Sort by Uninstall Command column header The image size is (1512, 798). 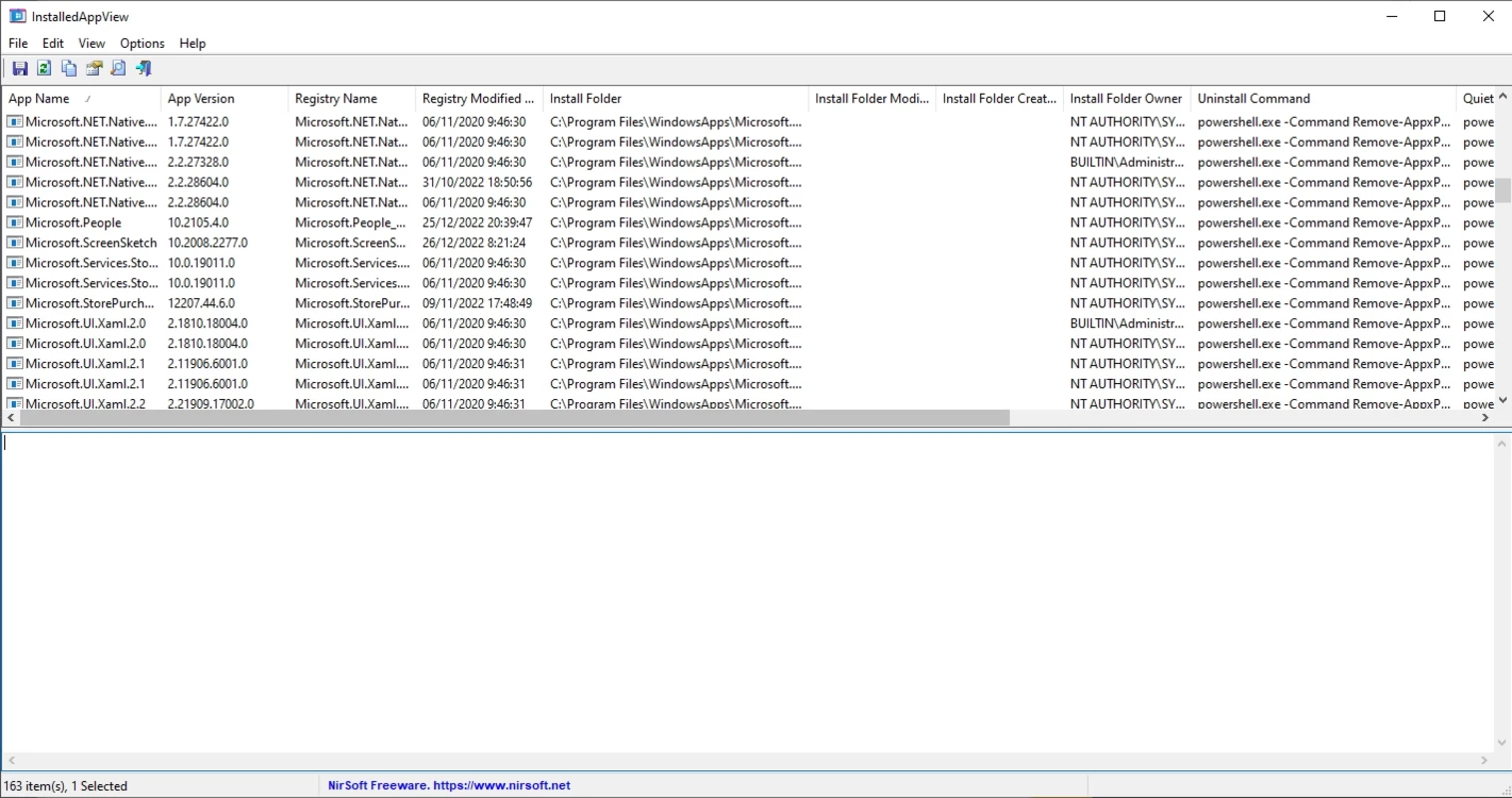[1323, 99]
